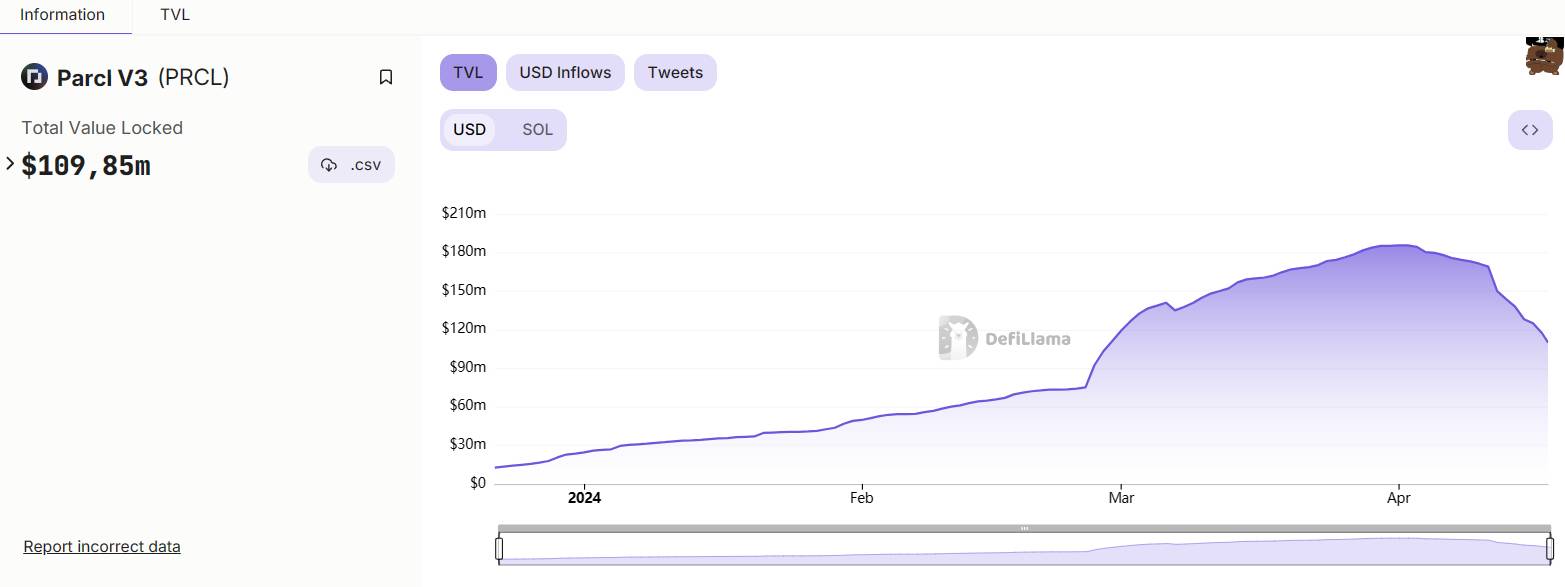1565x587 pixels.
Task: Click the $0 axis label
Action: coord(477,483)
